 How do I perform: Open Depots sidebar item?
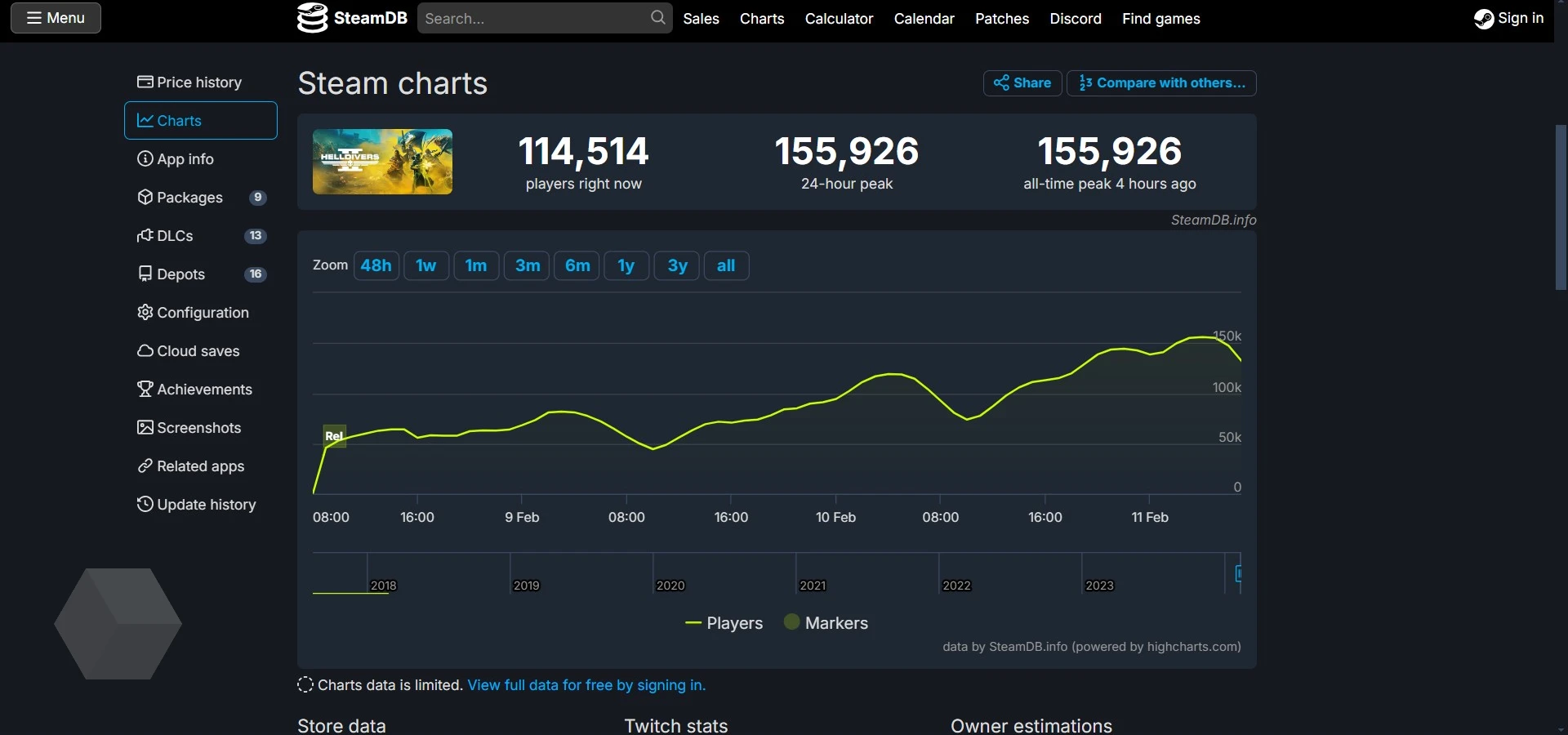tap(200, 274)
